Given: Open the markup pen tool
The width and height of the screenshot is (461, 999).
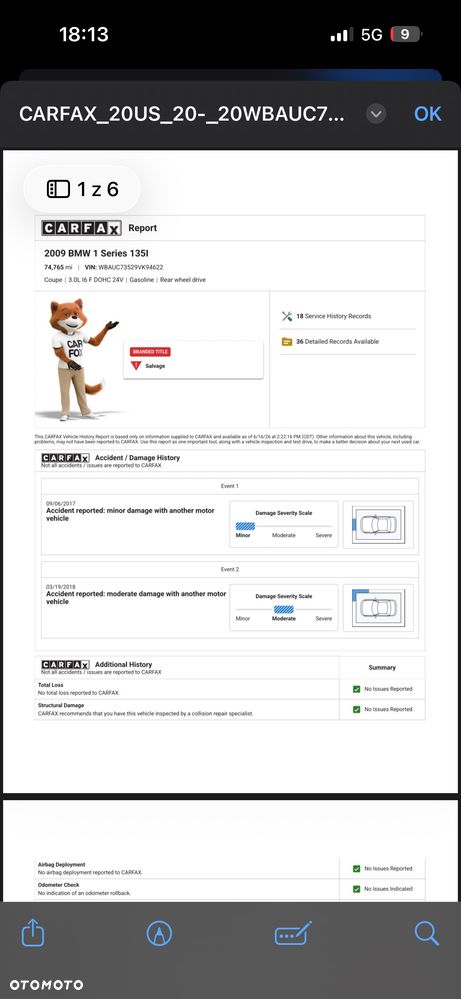Looking at the screenshot, I should click(159, 934).
